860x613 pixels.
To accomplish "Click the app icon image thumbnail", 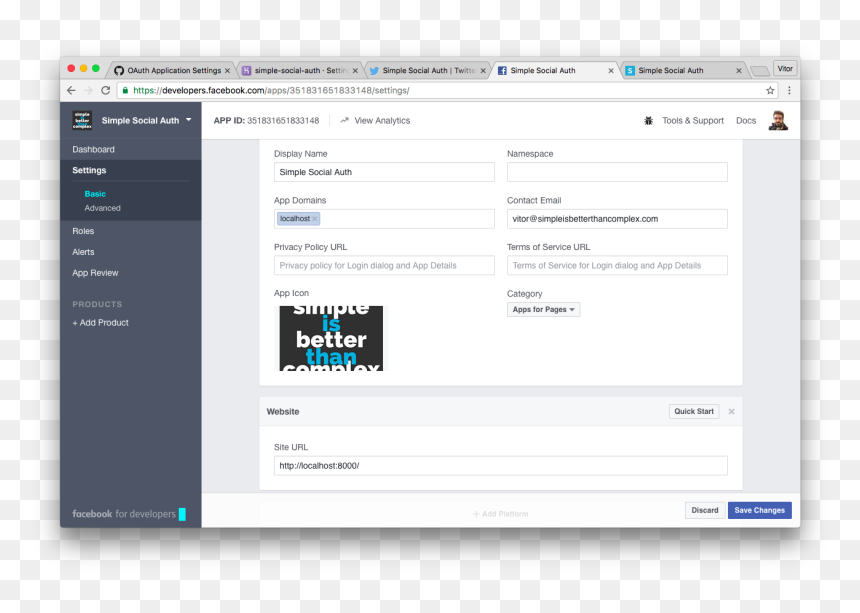I will pos(331,338).
